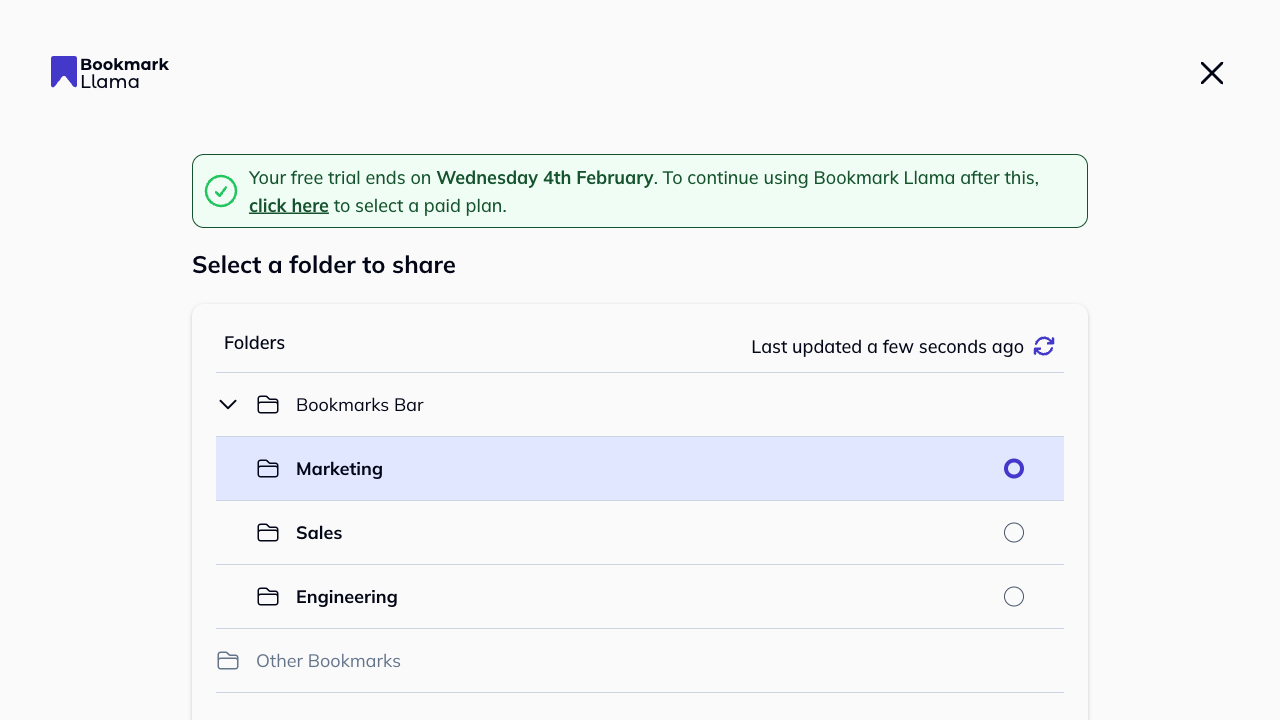1280x720 pixels.
Task: Choose the Engineering radio button
Action: [x=1014, y=597]
